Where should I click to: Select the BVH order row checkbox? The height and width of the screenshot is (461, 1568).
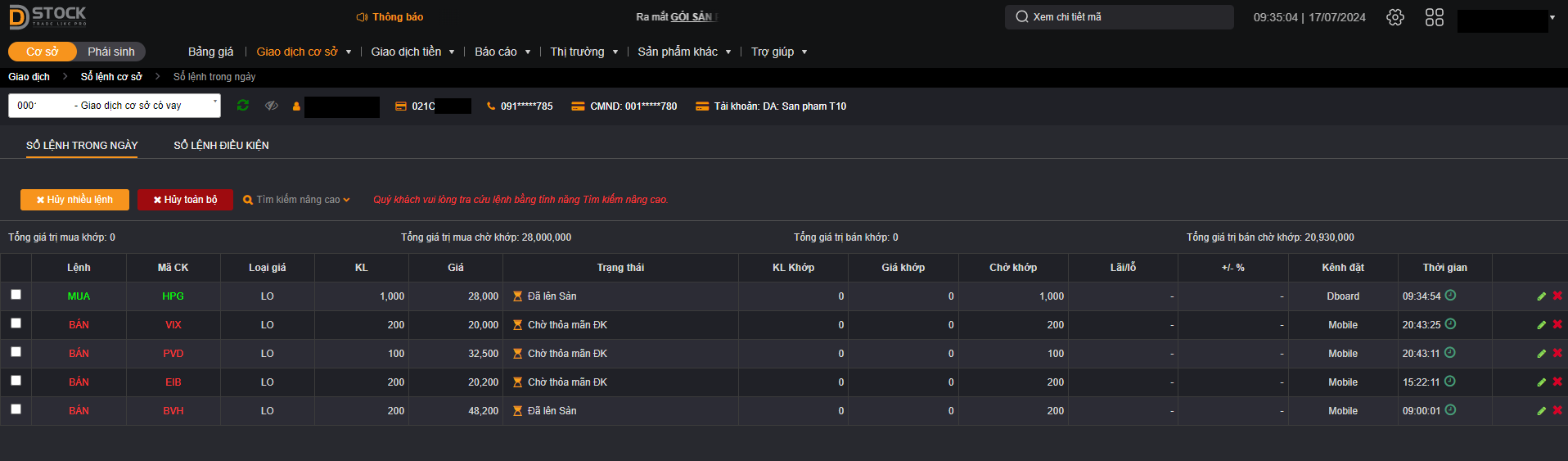click(x=16, y=409)
